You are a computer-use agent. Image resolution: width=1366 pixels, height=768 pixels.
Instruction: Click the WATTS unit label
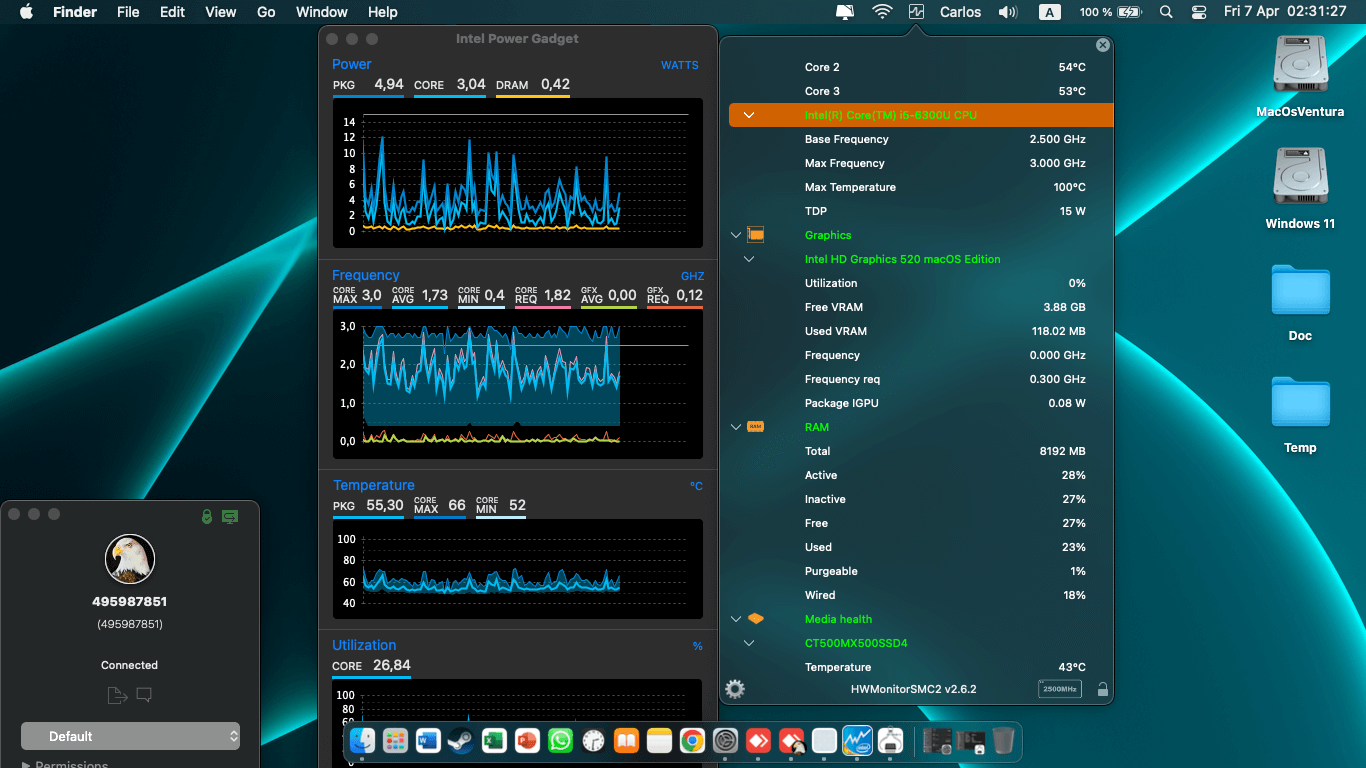[680, 65]
